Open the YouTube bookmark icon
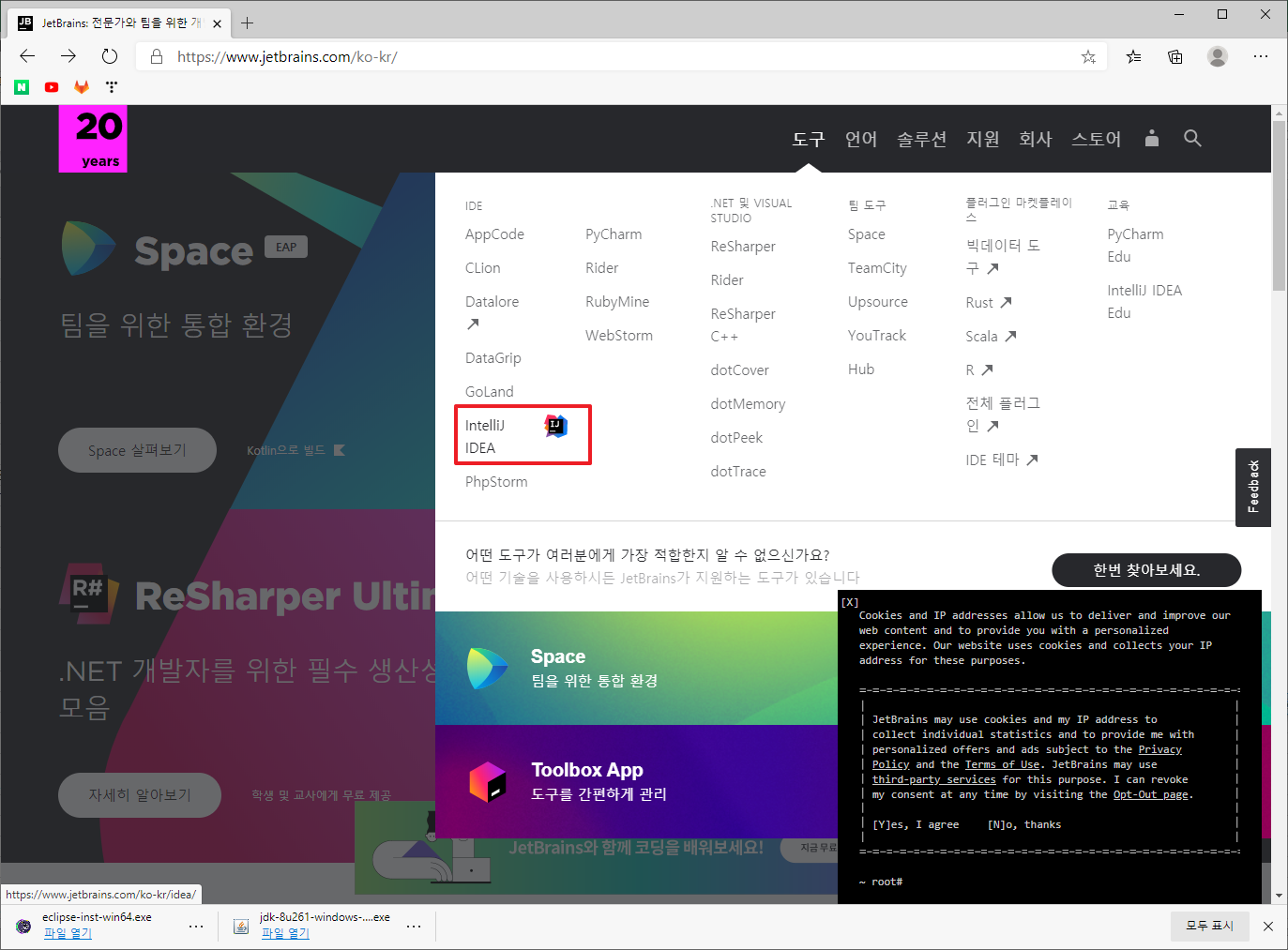Screen dimensions: 1288x950 click(x=52, y=87)
